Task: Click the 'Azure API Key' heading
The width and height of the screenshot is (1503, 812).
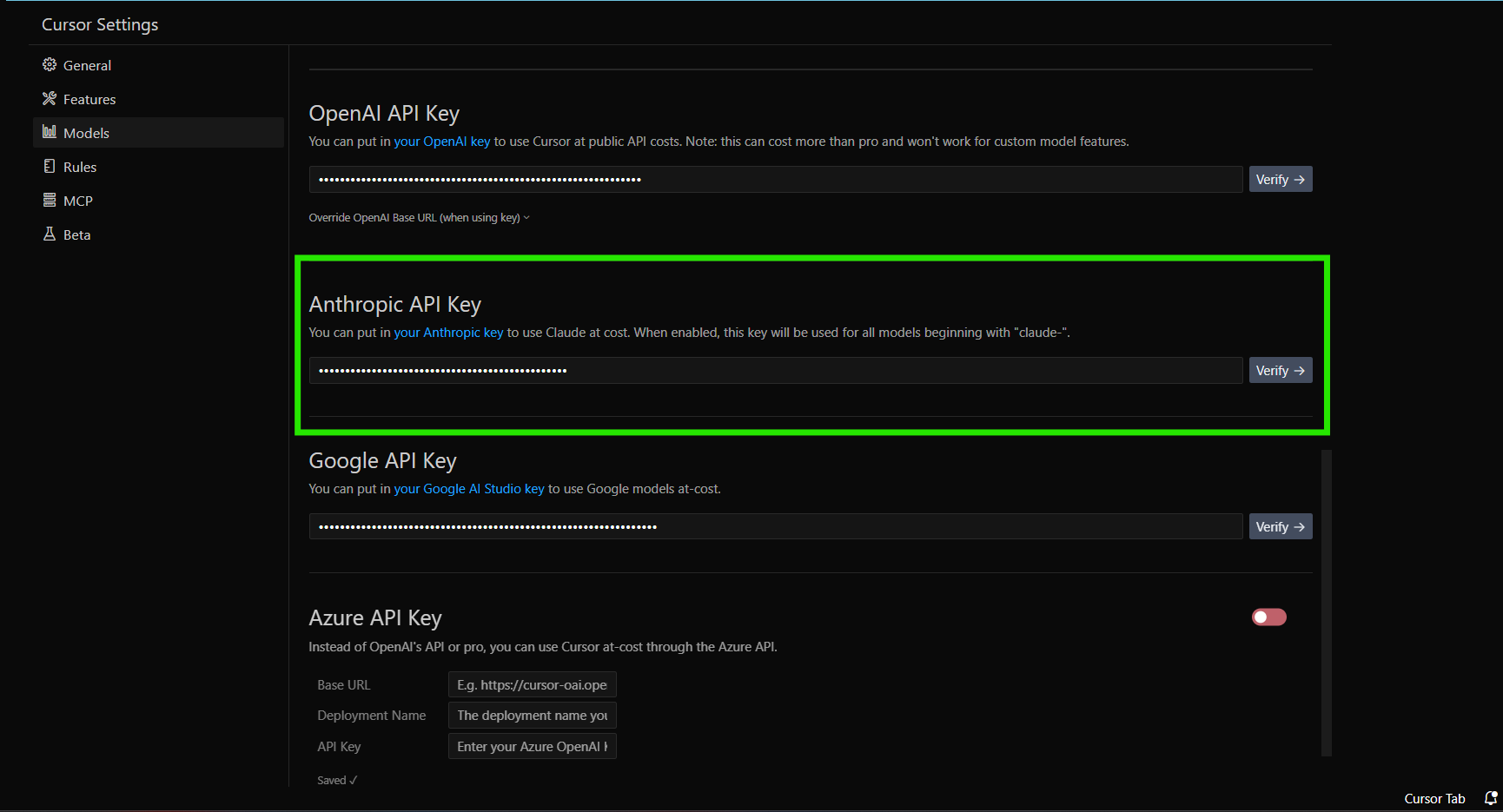Action: click(x=375, y=617)
